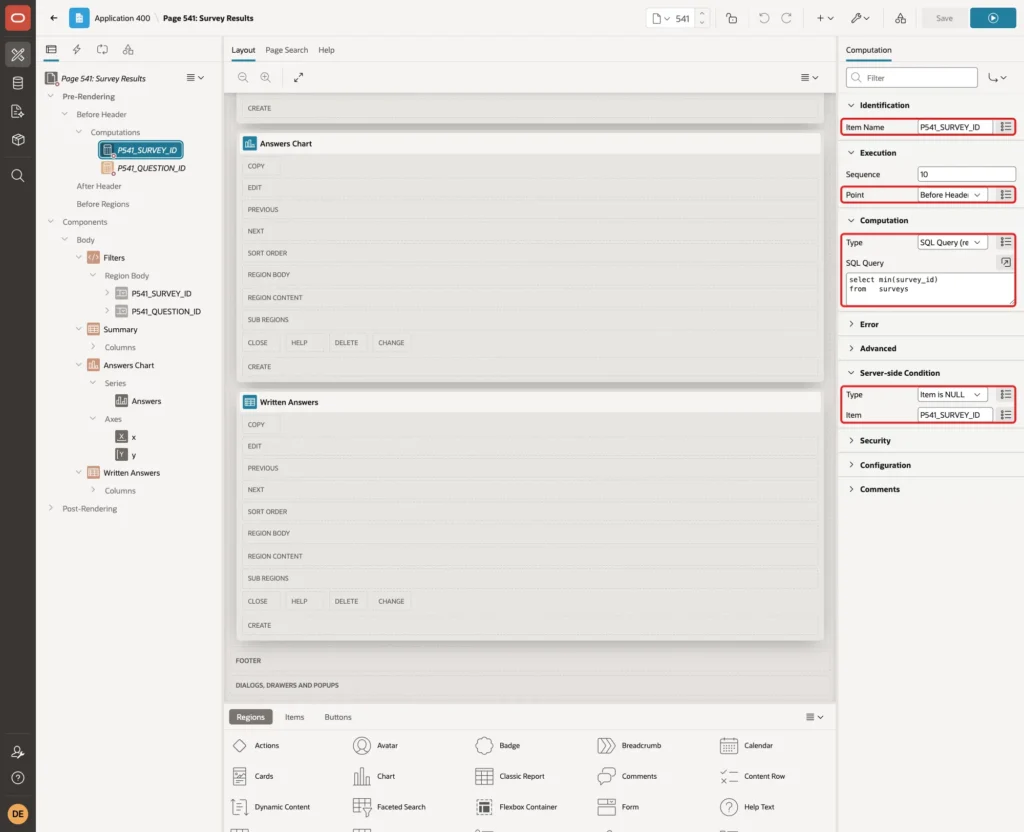Click the page lock icon
The width and height of the screenshot is (1024, 832).
click(731, 18)
